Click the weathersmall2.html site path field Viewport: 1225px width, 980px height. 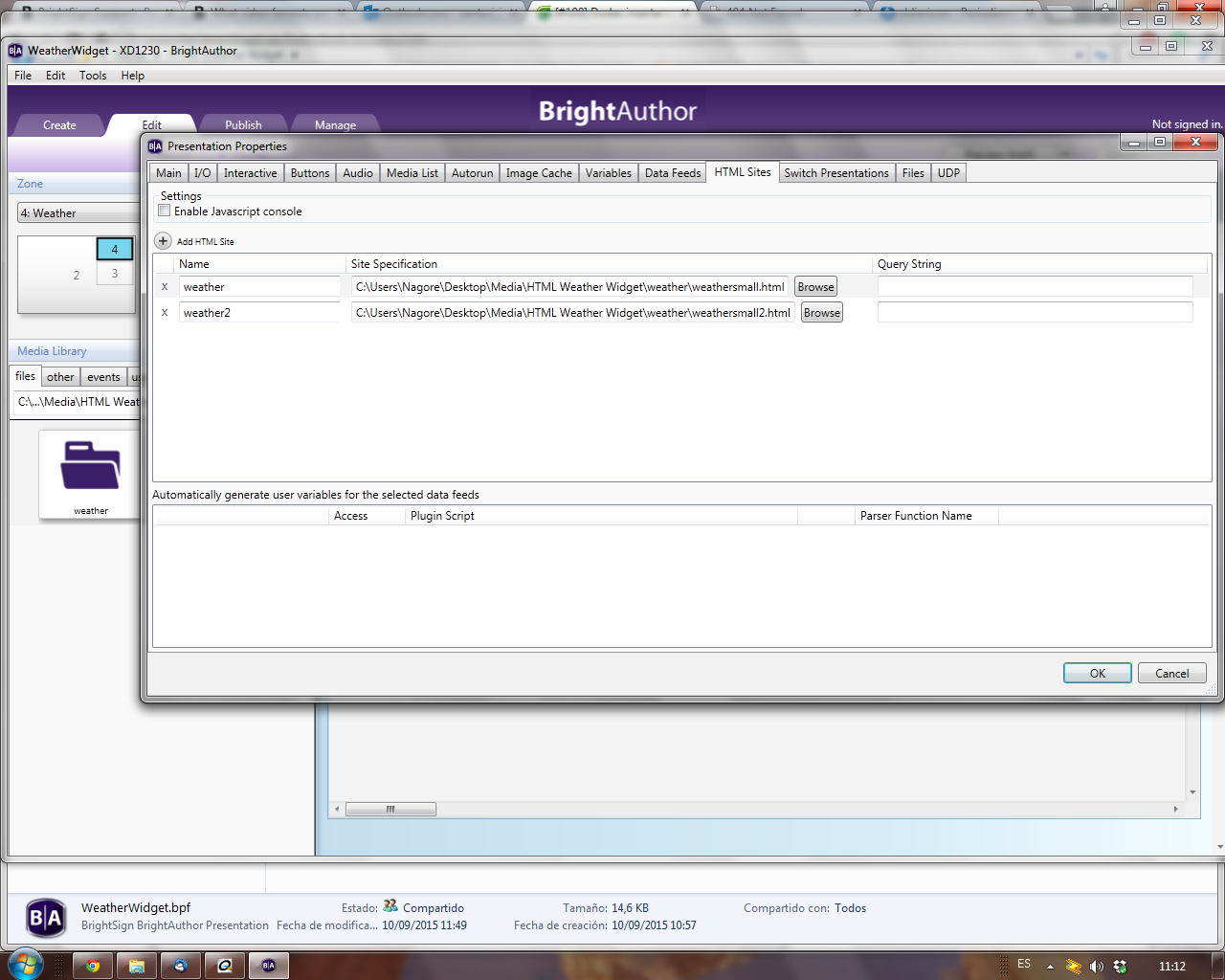click(572, 312)
